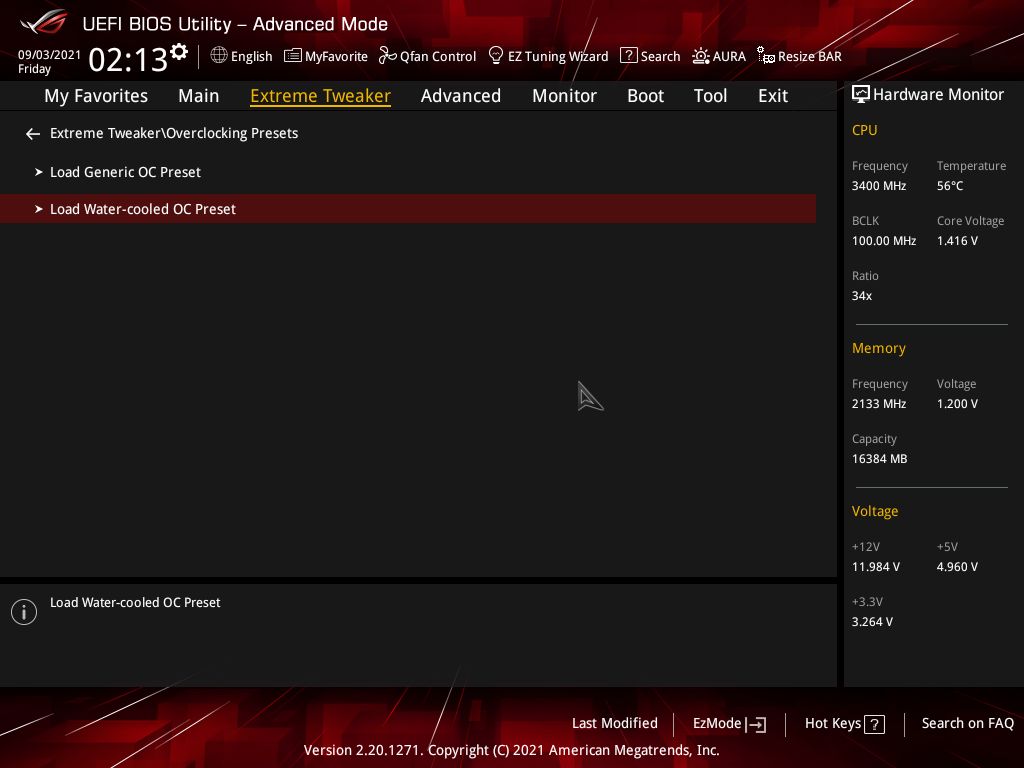Click AURA text label
Viewport: 1024px width, 768px height.
click(729, 56)
